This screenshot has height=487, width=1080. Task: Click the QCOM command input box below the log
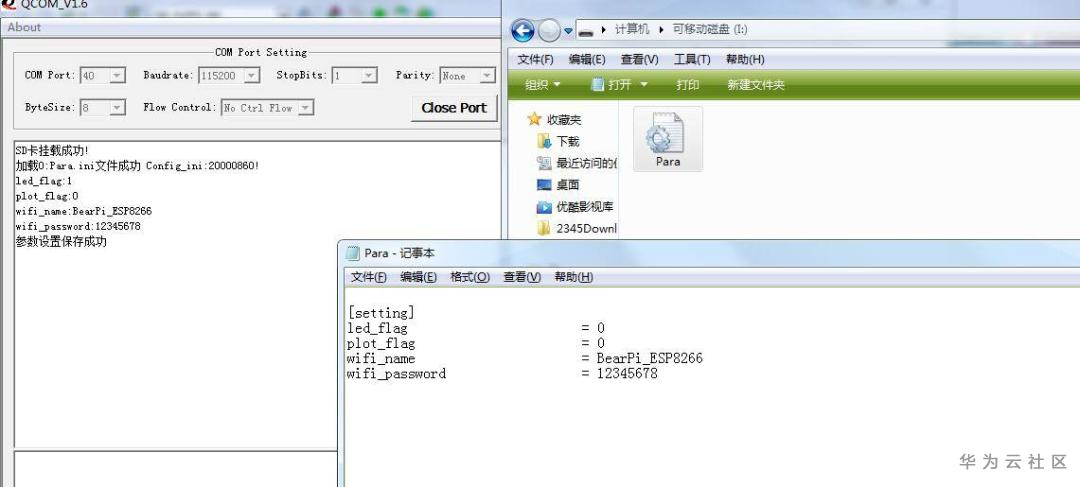pos(176,469)
